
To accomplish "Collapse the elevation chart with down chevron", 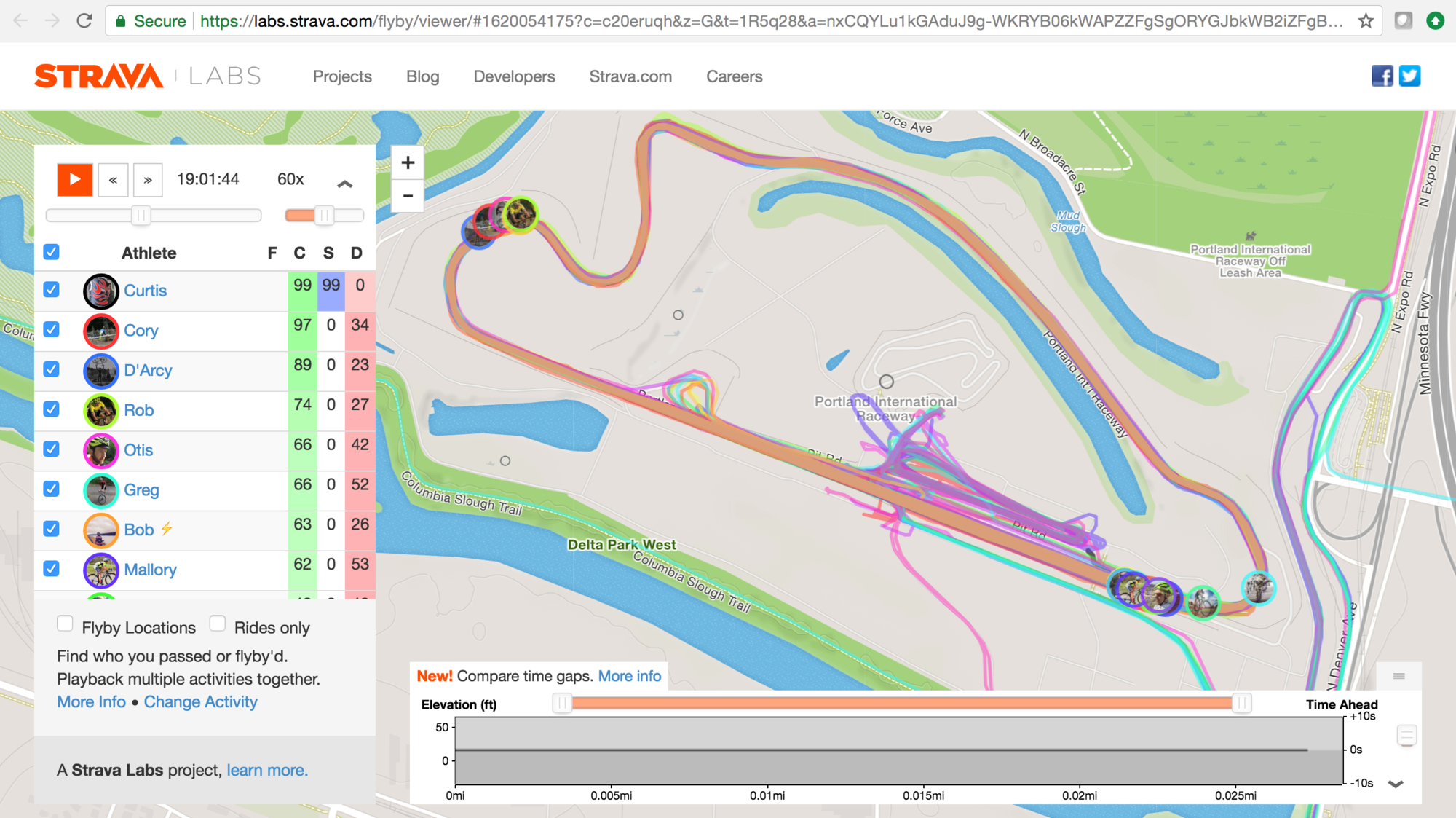I will point(1396,784).
